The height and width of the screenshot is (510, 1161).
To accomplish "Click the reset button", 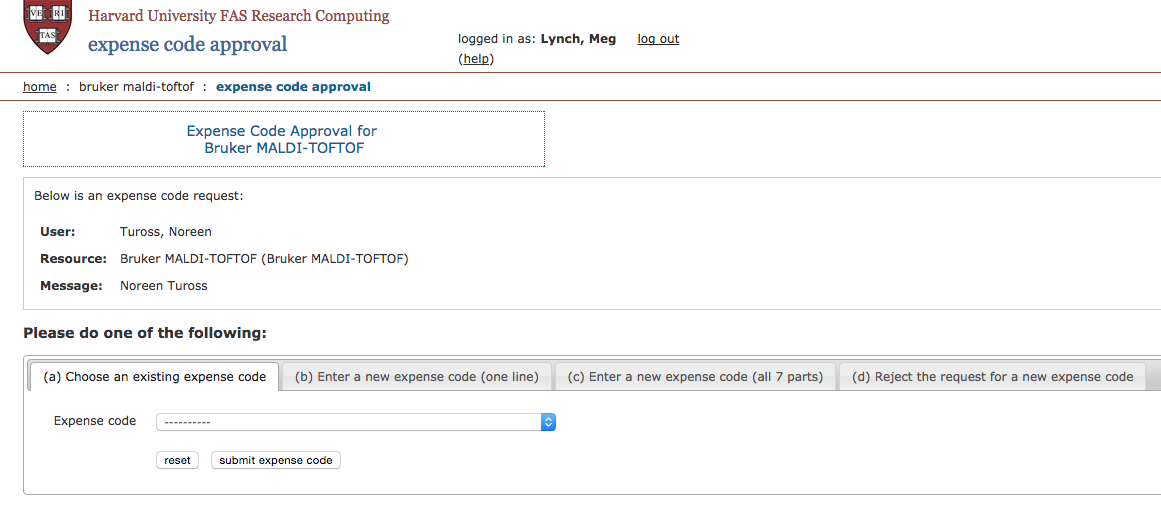I will tap(178, 460).
